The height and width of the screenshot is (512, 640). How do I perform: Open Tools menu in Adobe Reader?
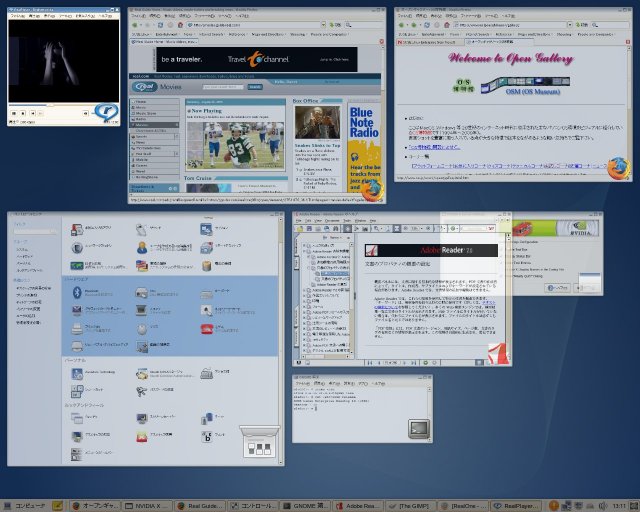(347, 220)
